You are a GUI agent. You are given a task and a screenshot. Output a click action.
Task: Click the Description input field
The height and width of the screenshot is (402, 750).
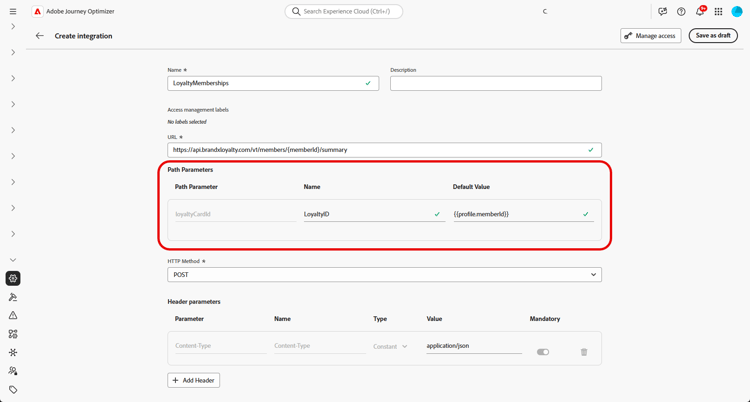[x=496, y=83]
